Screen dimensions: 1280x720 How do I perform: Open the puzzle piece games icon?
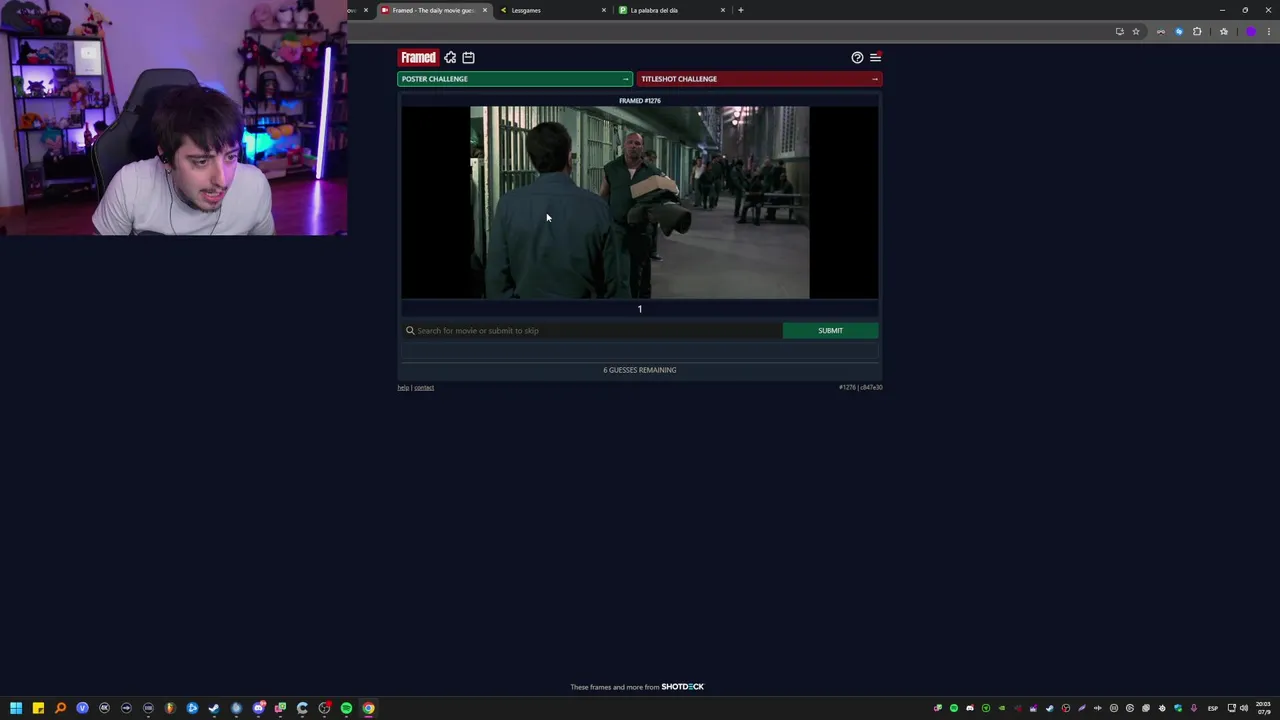[450, 57]
